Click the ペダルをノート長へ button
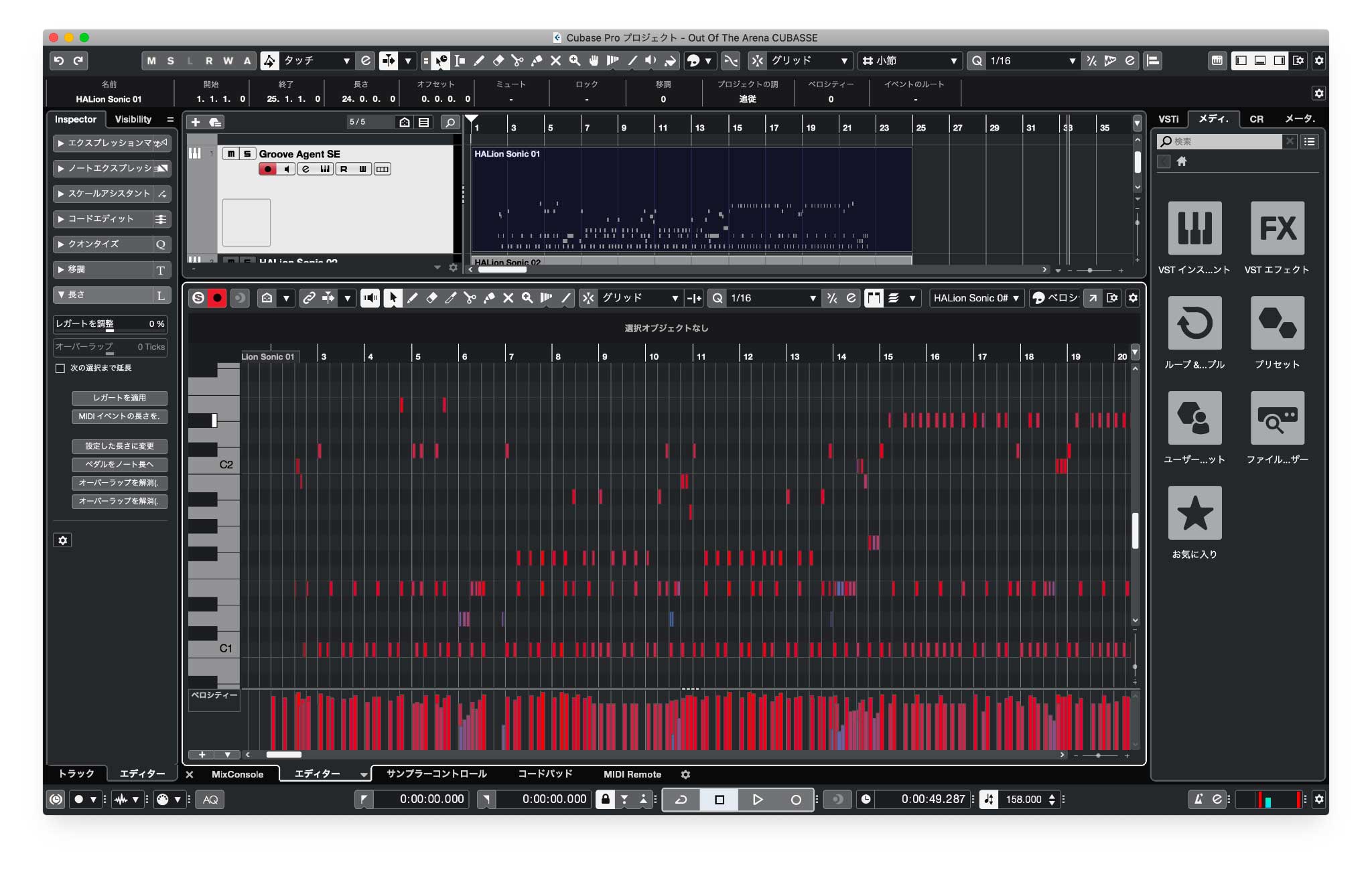The height and width of the screenshot is (872, 1372). pos(119,465)
